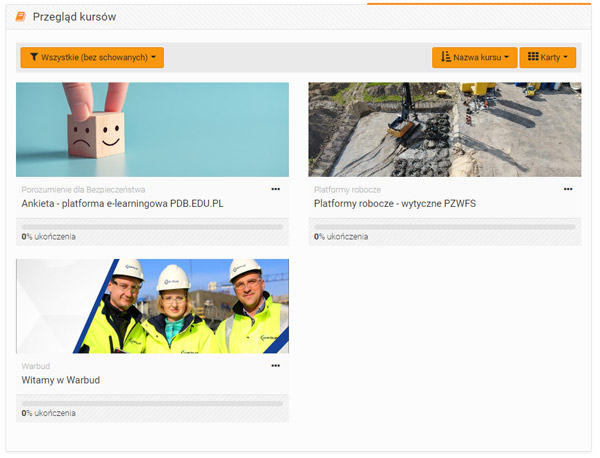
Task: Open the Karty view dropdown
Action: 548,57
